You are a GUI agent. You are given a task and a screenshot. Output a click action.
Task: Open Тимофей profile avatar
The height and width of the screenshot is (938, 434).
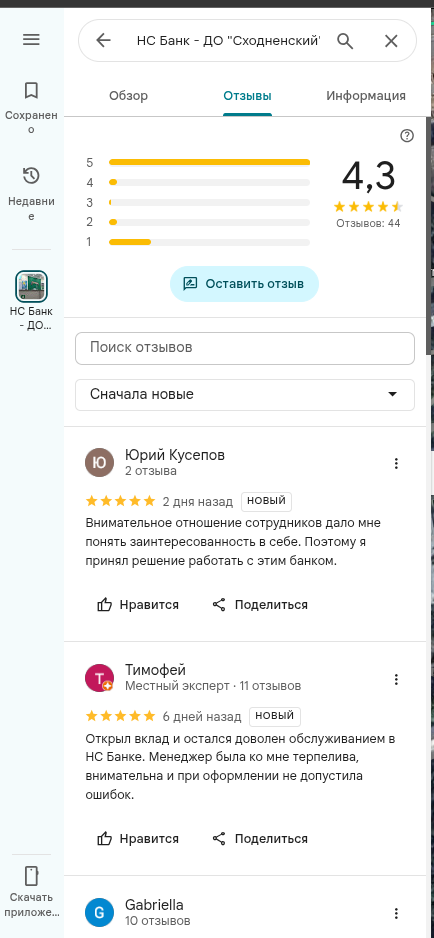tap(99, 678)
